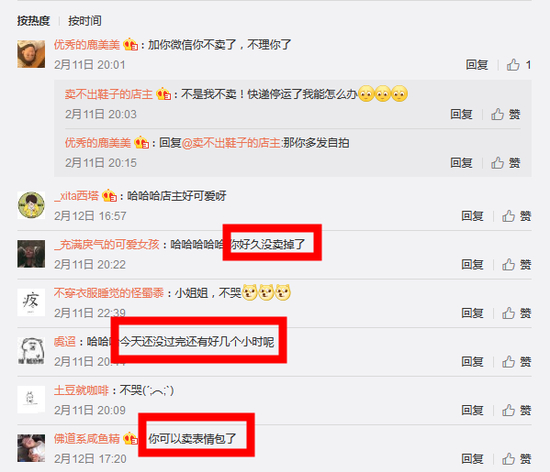Viewport: 550px width, 472px height.
Task: Reply to _xita西塔's comment
Action: (x=472, y=216)
